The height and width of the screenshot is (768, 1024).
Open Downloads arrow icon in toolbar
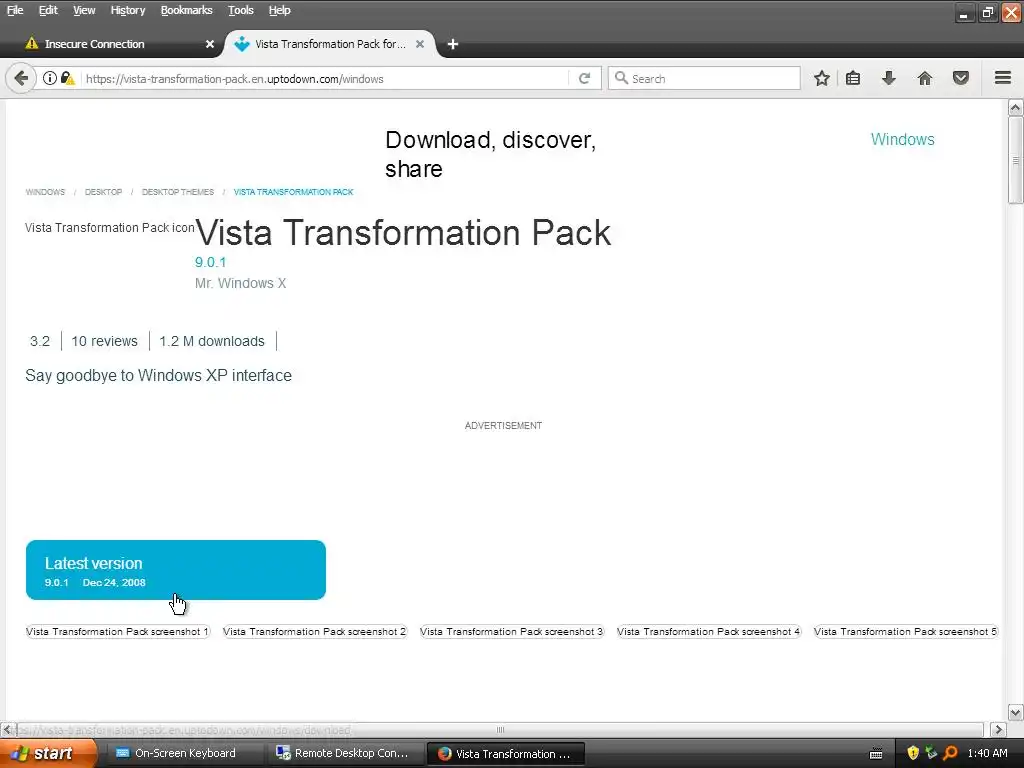coord(888,78)
